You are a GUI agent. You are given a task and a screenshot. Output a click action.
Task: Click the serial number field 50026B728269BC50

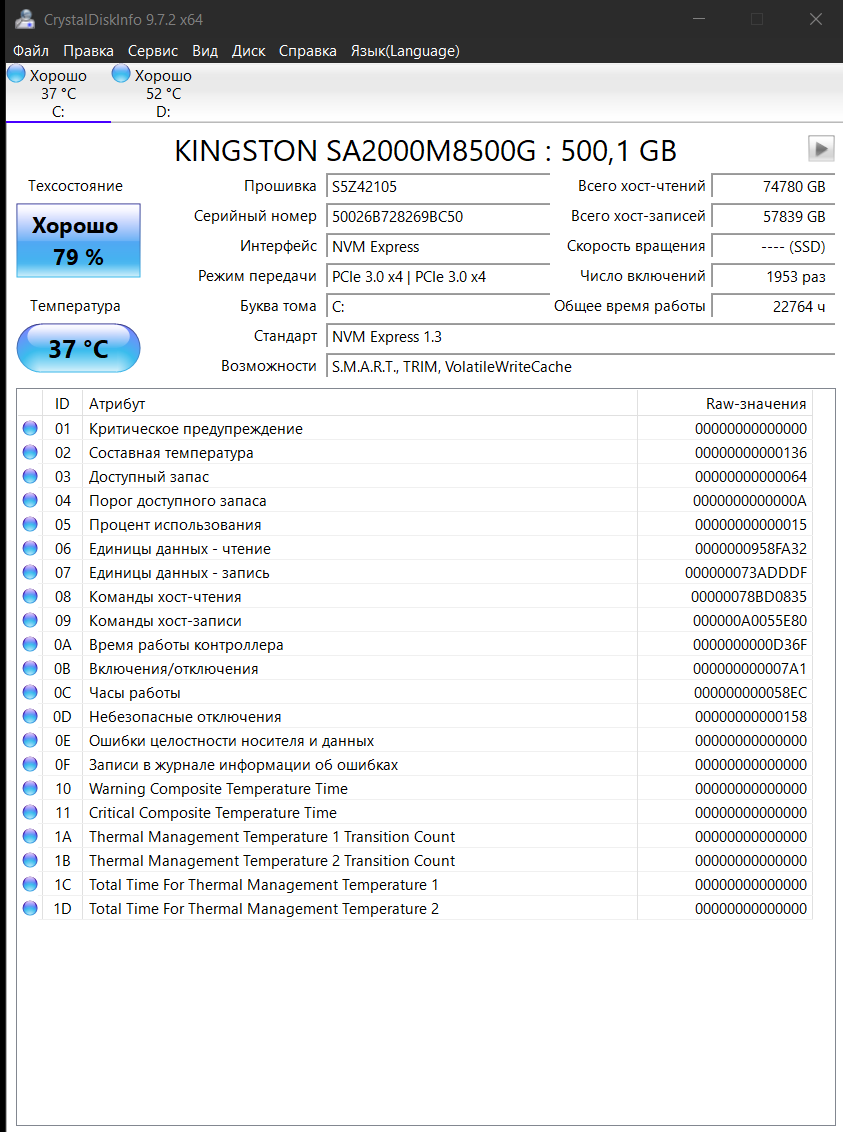pyautogui.click(x=437, y=217)
